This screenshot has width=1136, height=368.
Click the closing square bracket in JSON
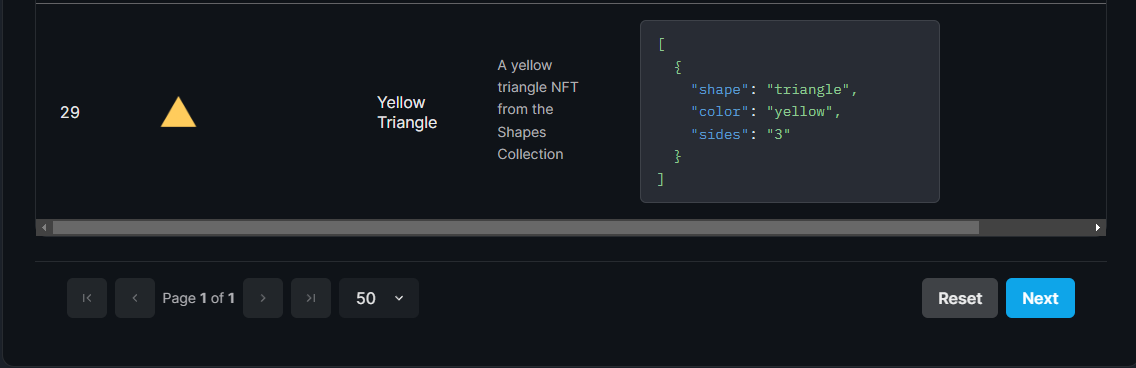point(661,178)
